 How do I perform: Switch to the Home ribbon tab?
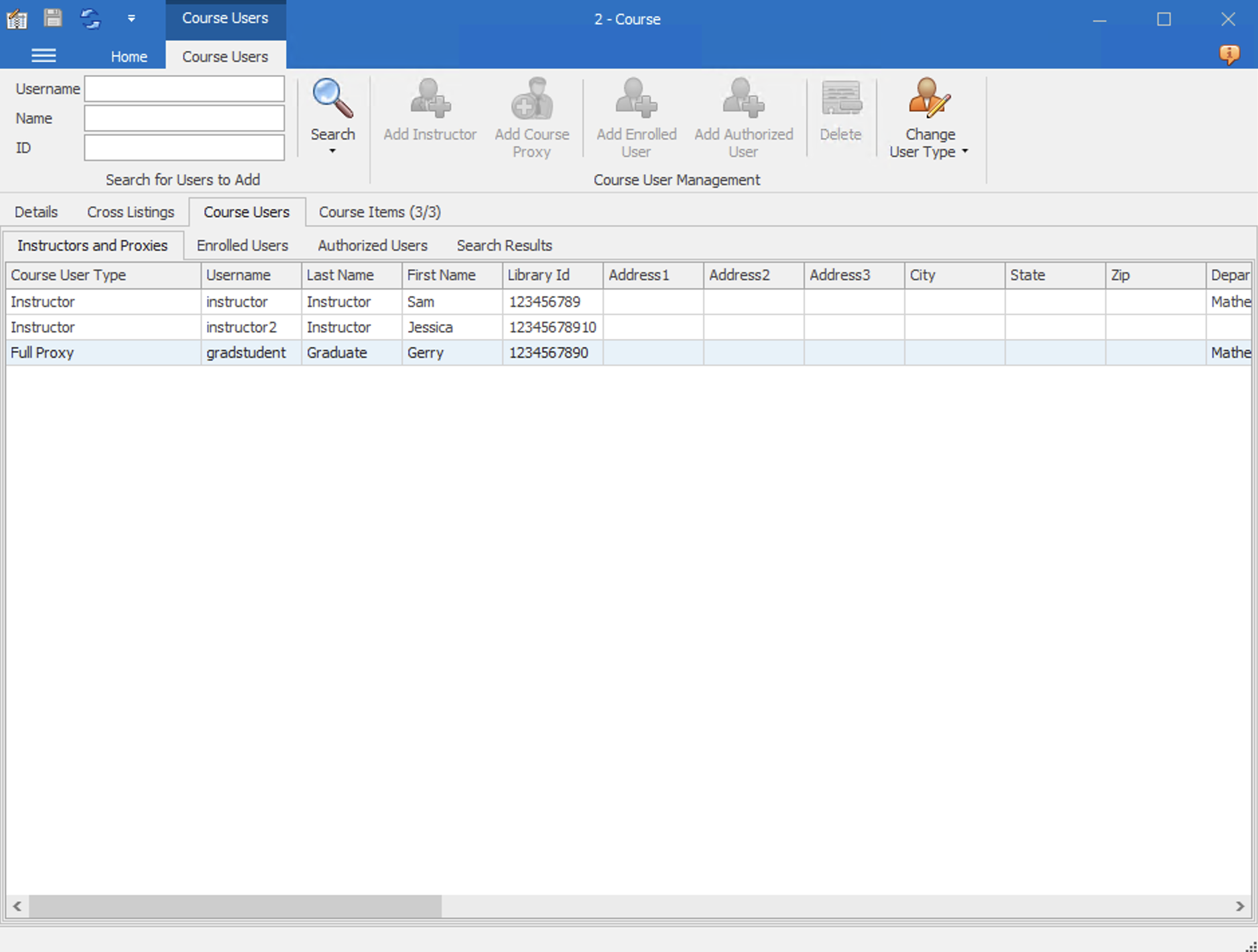(129, 57)
